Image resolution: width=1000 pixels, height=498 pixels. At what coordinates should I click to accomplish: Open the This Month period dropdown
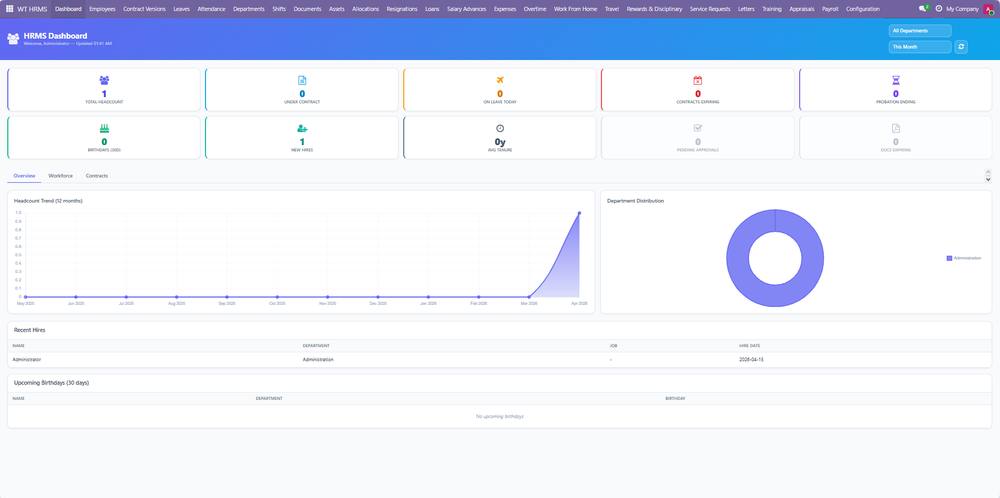click(x=920, y=47)
